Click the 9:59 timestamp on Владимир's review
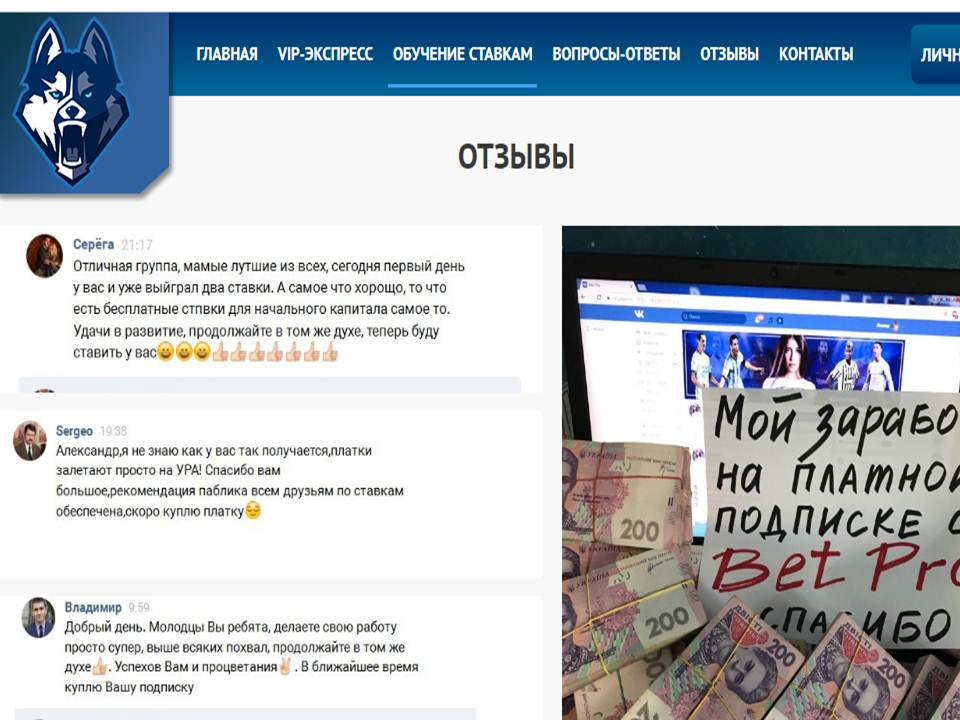The image size is (960, 720). (x=140, y=607)
